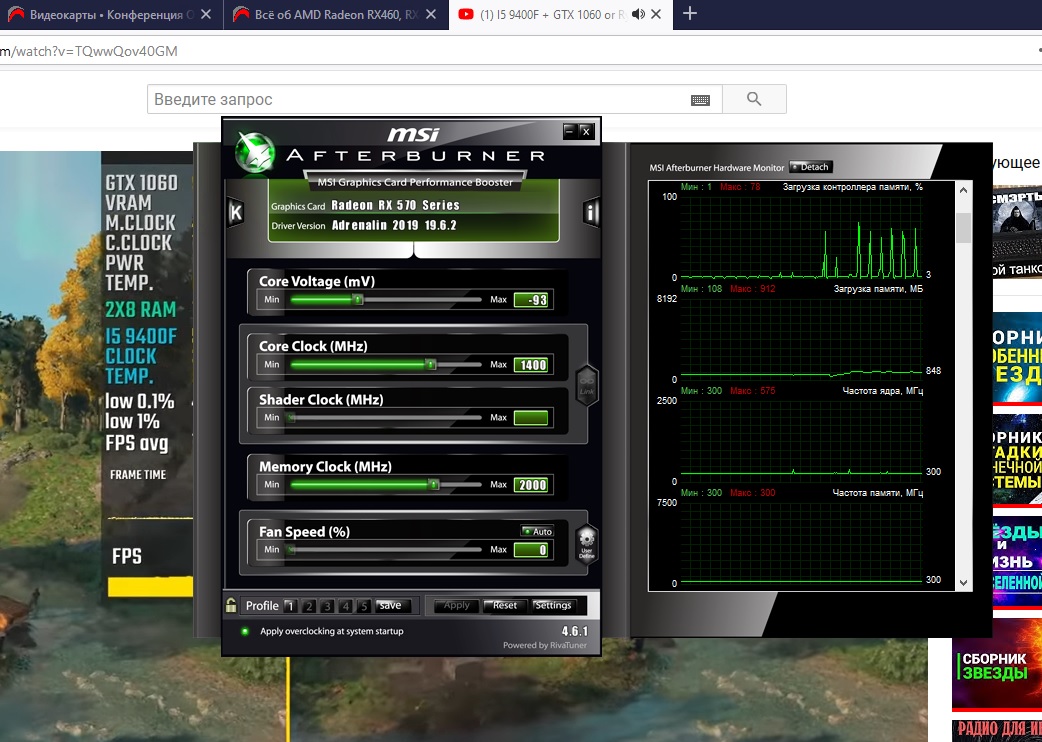The width and height of the screenshot is (1042, 742).
Task: Click the Core Voltage slider handle
Action: point(358,300)
